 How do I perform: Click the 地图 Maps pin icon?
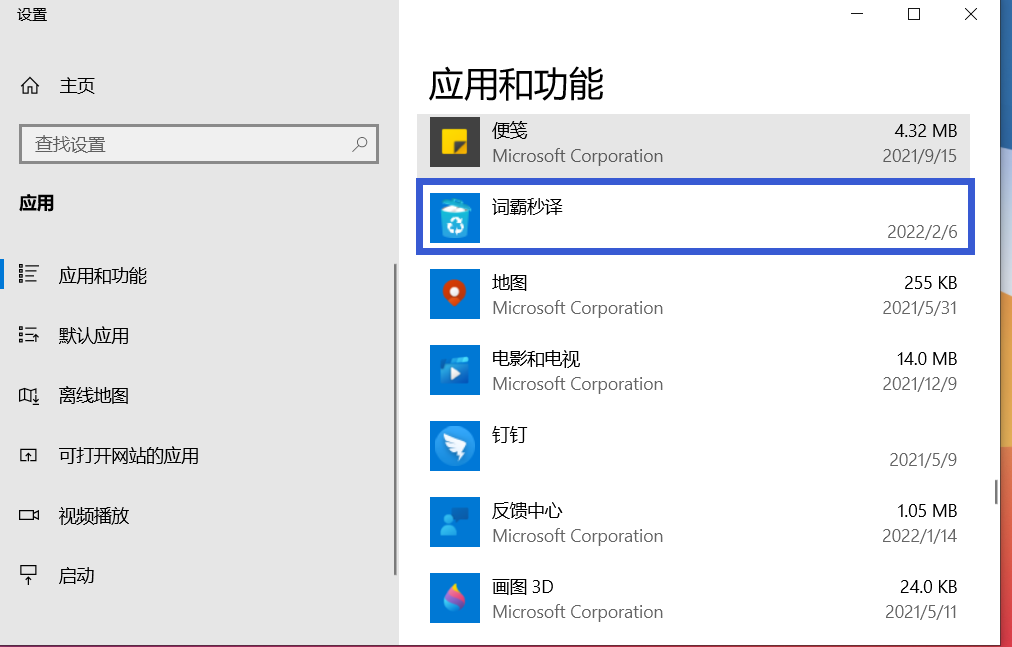click(x=455, y=294)
